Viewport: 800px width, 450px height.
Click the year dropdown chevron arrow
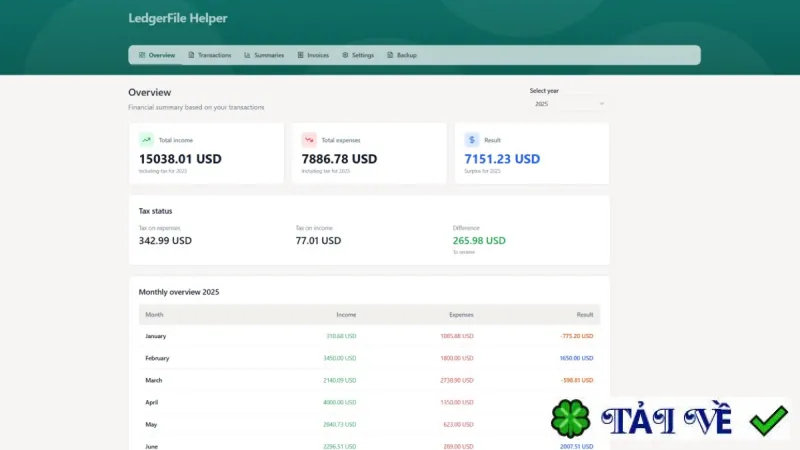(x=602, y=104)
